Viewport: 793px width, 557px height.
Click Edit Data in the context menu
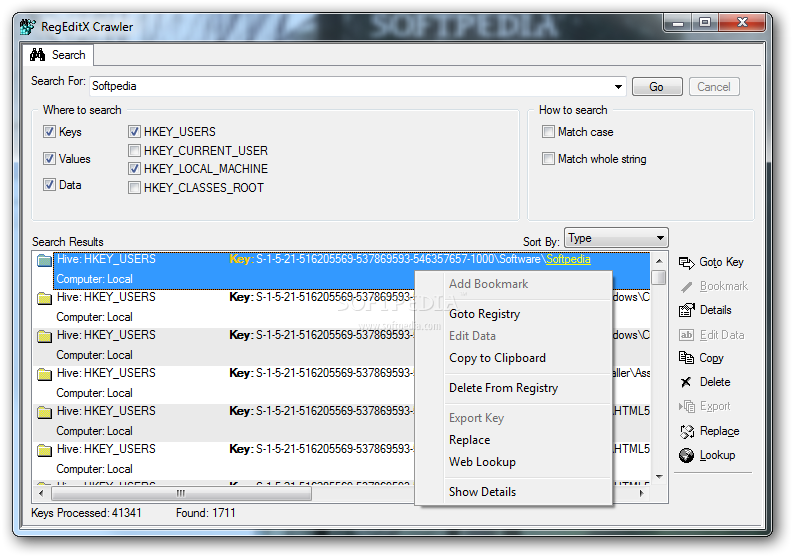(x=472, y=336)
